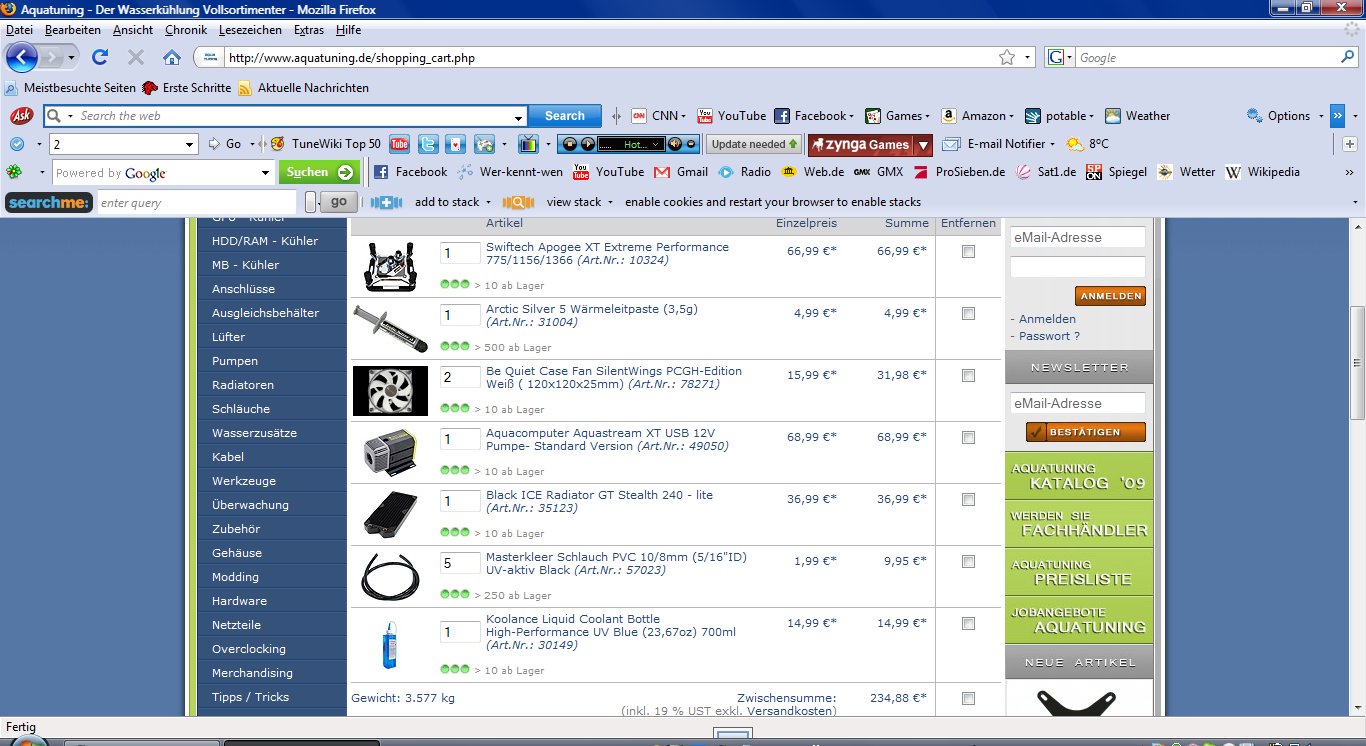Viewport: 1366px width, 746px height.
Task: Tick Entfernen checkbox for Masterkleer Schlauch
Action: [x=968, y=562]
